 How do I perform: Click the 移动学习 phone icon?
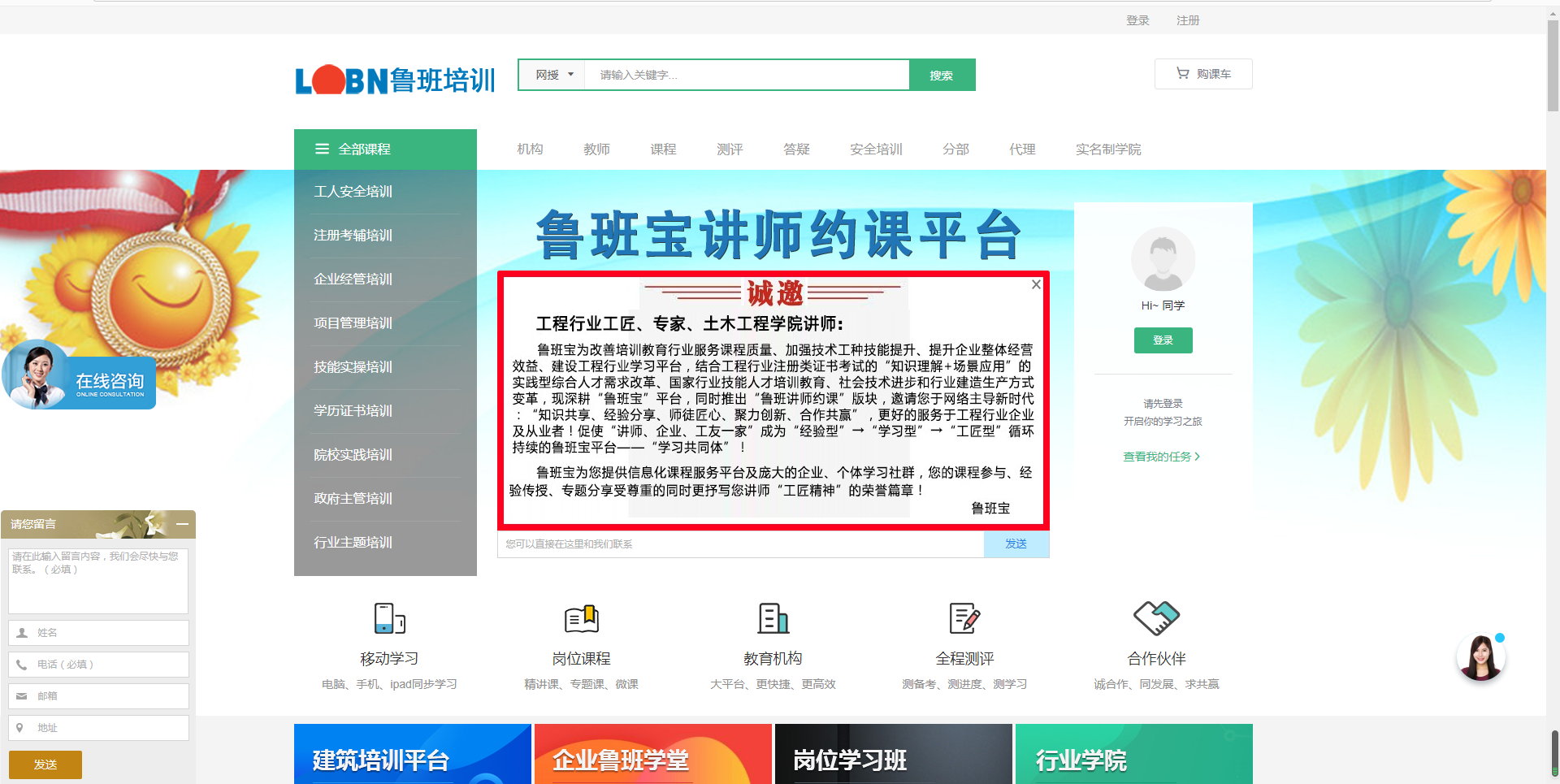point(389,618)
